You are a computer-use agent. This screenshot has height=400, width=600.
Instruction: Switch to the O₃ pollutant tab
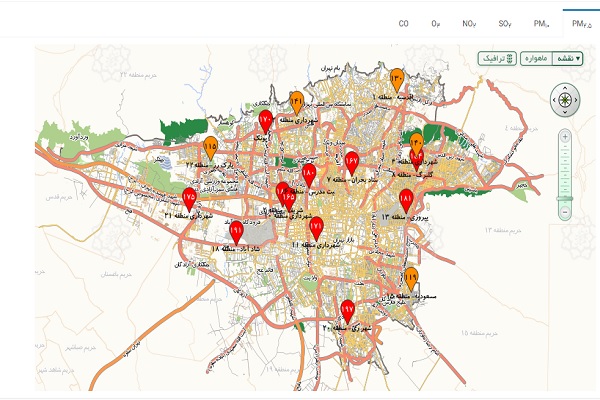point(436,24)
